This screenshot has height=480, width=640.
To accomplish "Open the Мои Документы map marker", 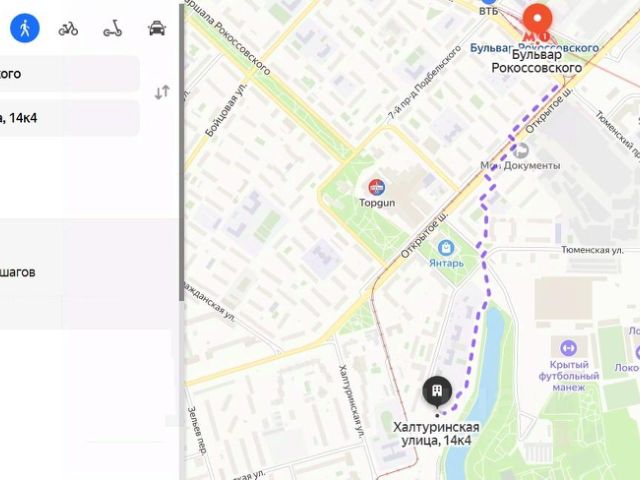I will (x=521, y=151).
